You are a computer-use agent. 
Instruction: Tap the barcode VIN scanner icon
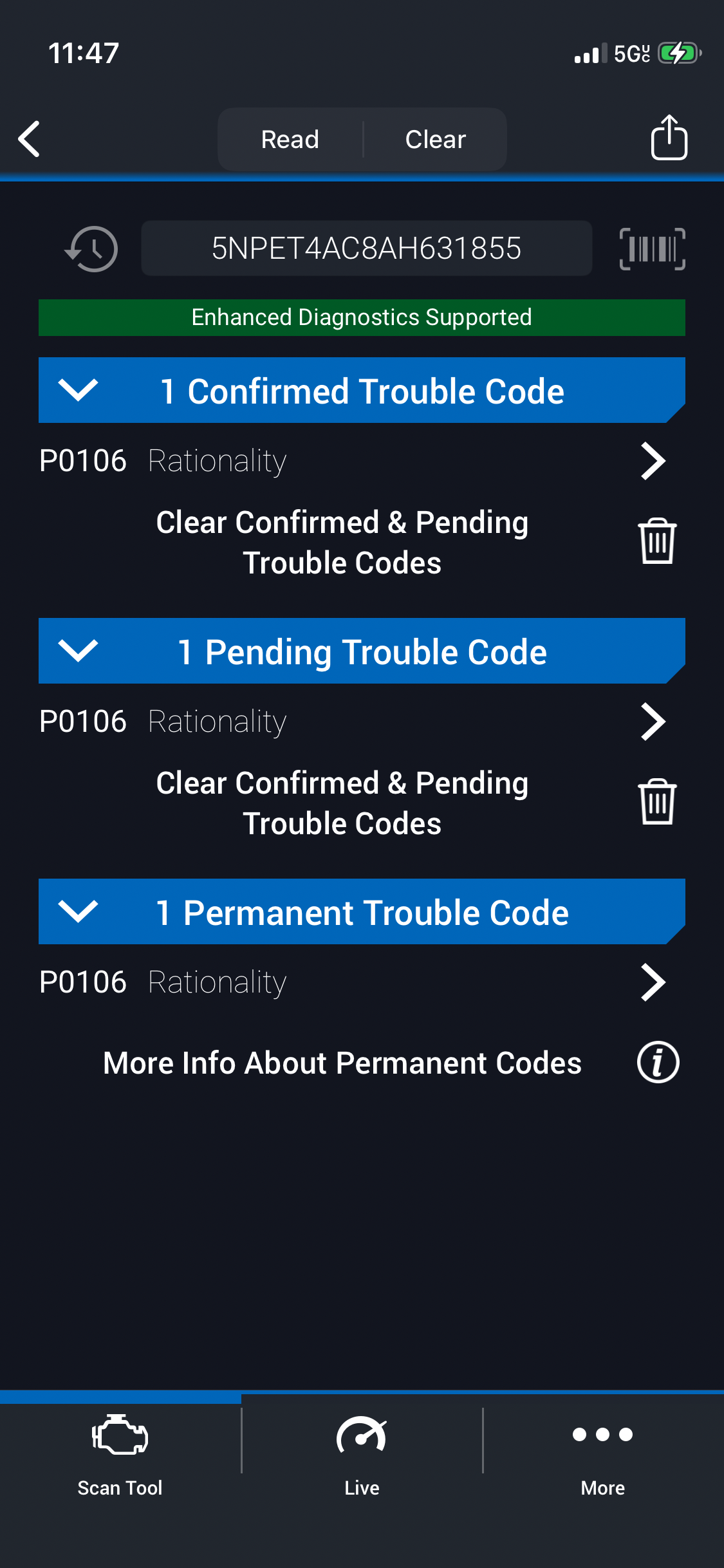[x=652, y=248]
